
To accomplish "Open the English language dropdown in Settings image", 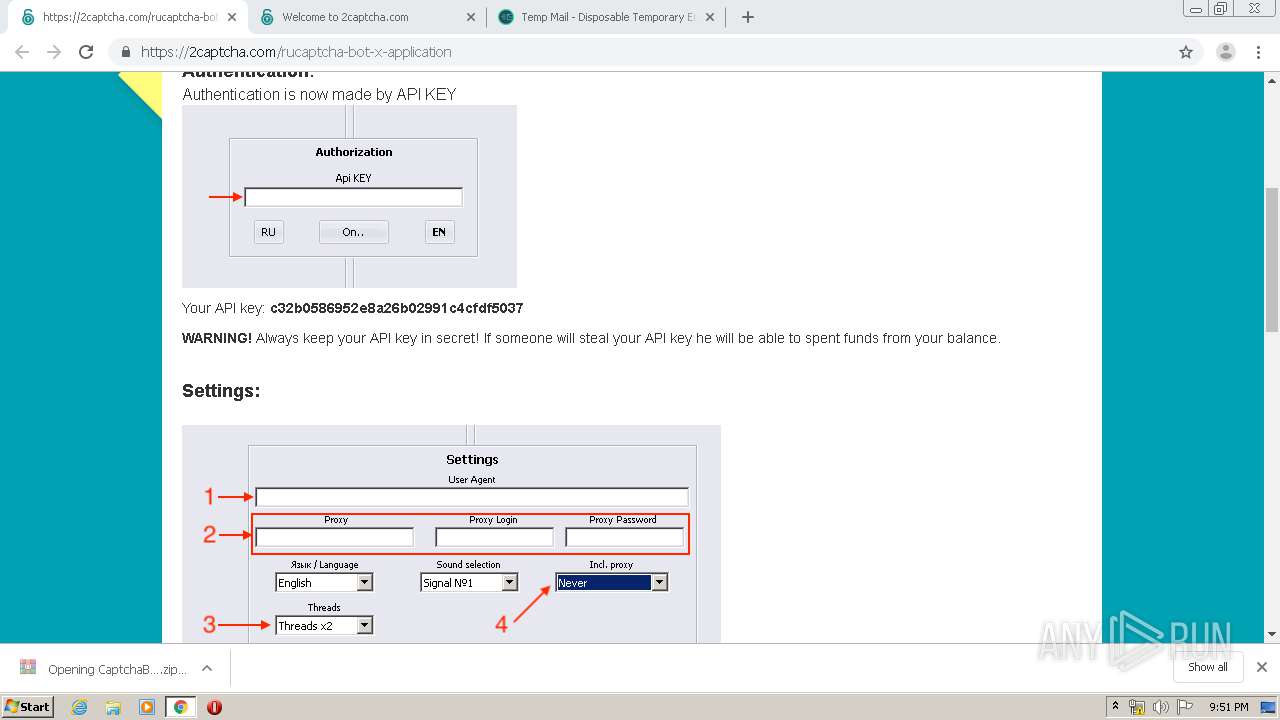I will coord(324,582).
